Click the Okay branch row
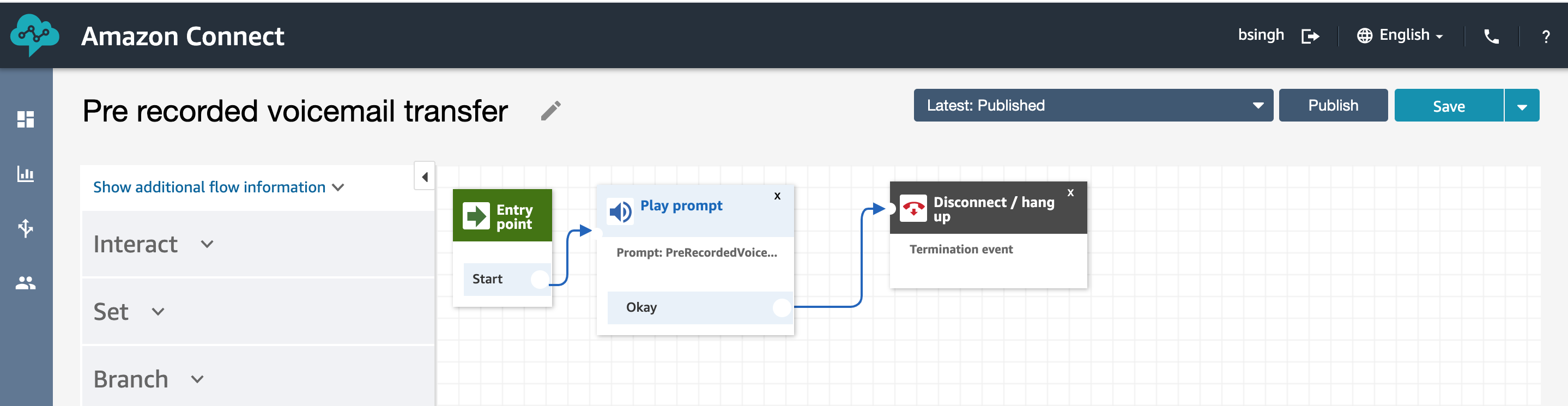 pos(700,307)
